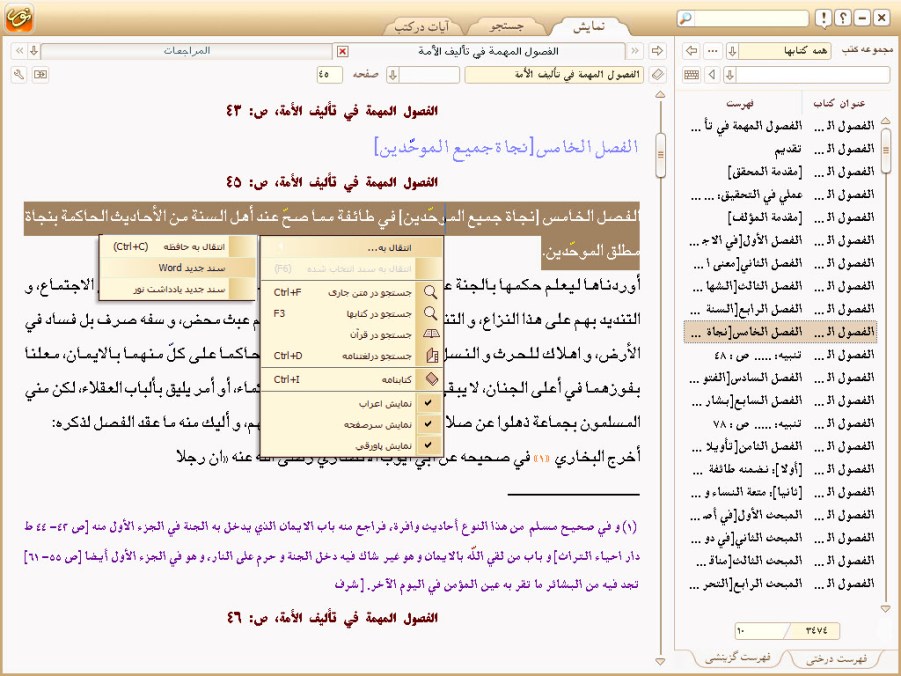Click the left-arrow icon in the book collection bar
Image resolution: width=901 pixels, height=676 pixels.
692,51
